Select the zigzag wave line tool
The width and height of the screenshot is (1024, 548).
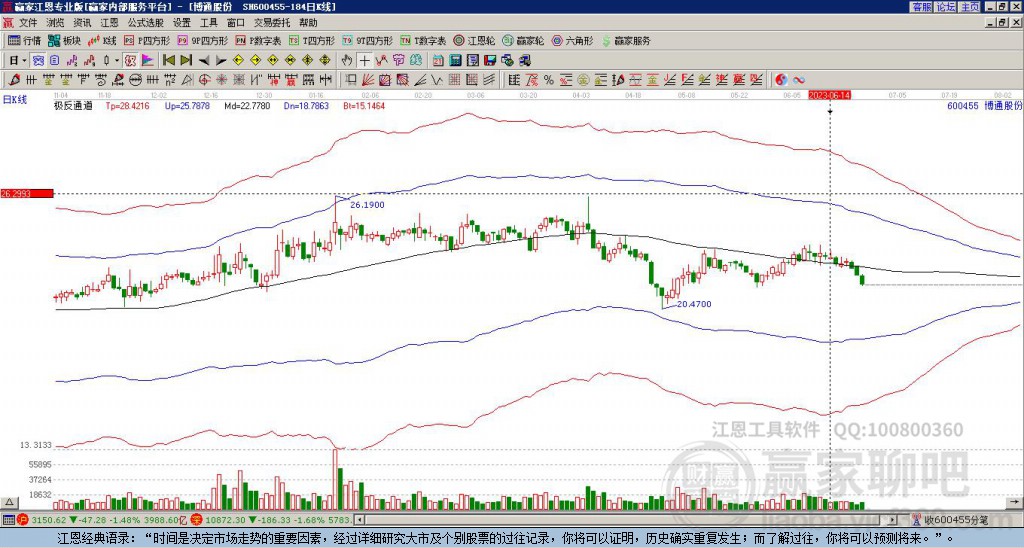(x=436, y=80)
